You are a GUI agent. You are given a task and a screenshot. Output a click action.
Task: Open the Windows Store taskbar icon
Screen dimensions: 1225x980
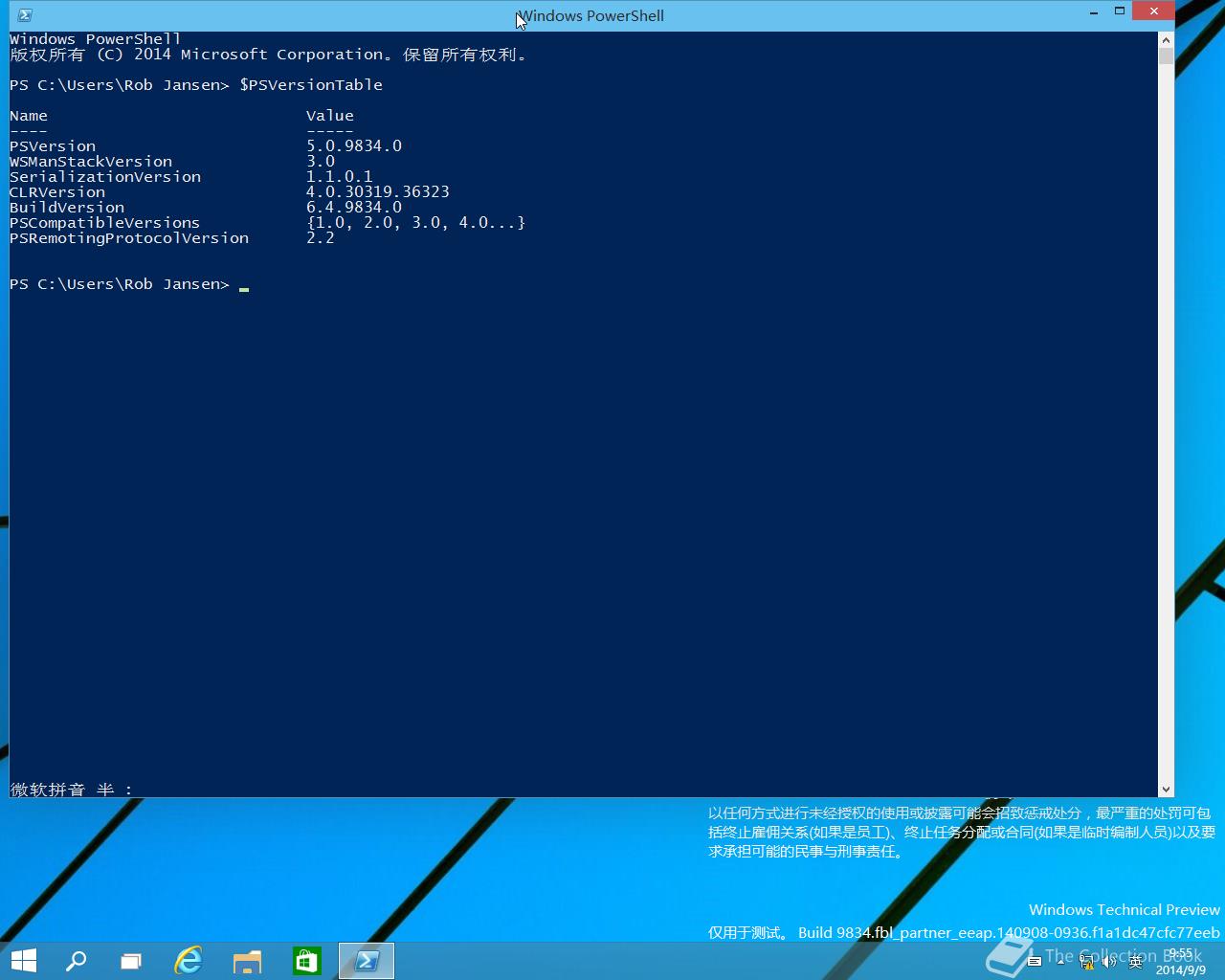307,961
